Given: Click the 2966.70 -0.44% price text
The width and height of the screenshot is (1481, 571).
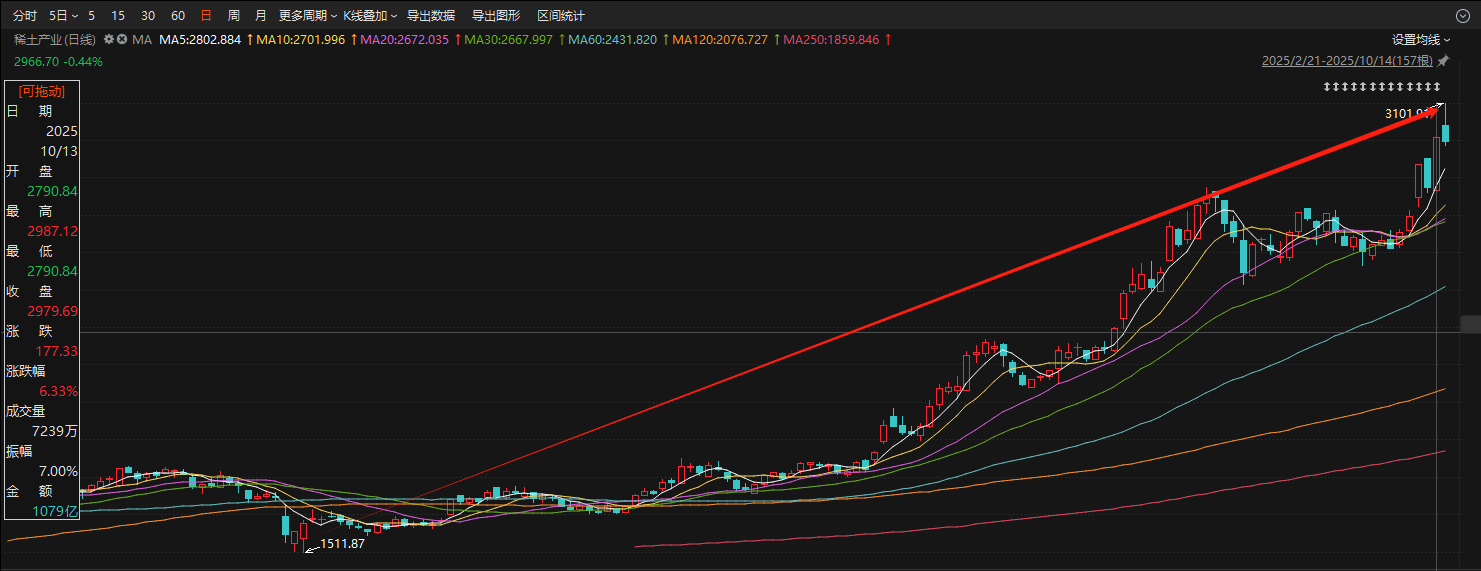Looking at the screenshot, I should [x=58, y=61].
